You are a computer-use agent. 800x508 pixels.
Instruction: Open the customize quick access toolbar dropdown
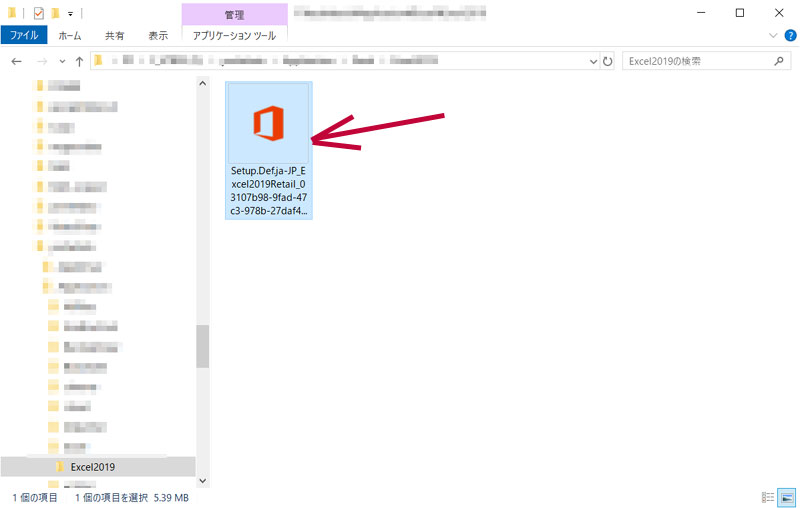point(70,14)
